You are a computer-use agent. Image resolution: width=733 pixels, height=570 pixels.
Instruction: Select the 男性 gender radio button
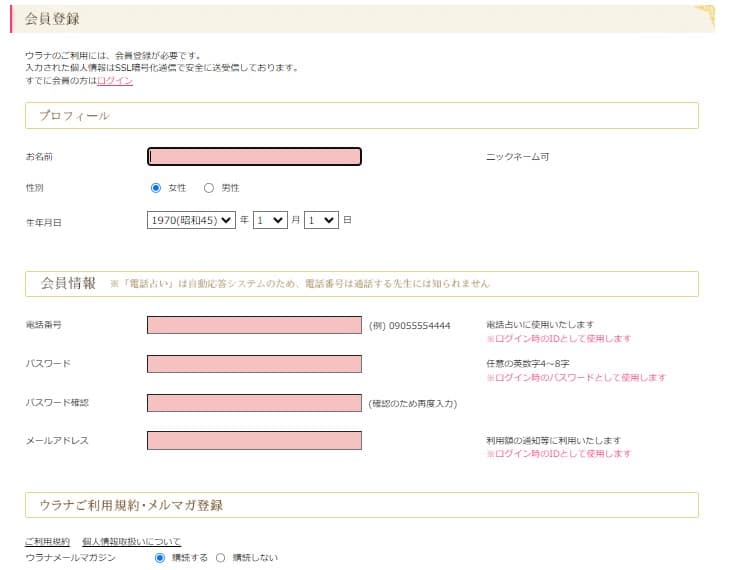pyautogui.click(x=209, y=188)
